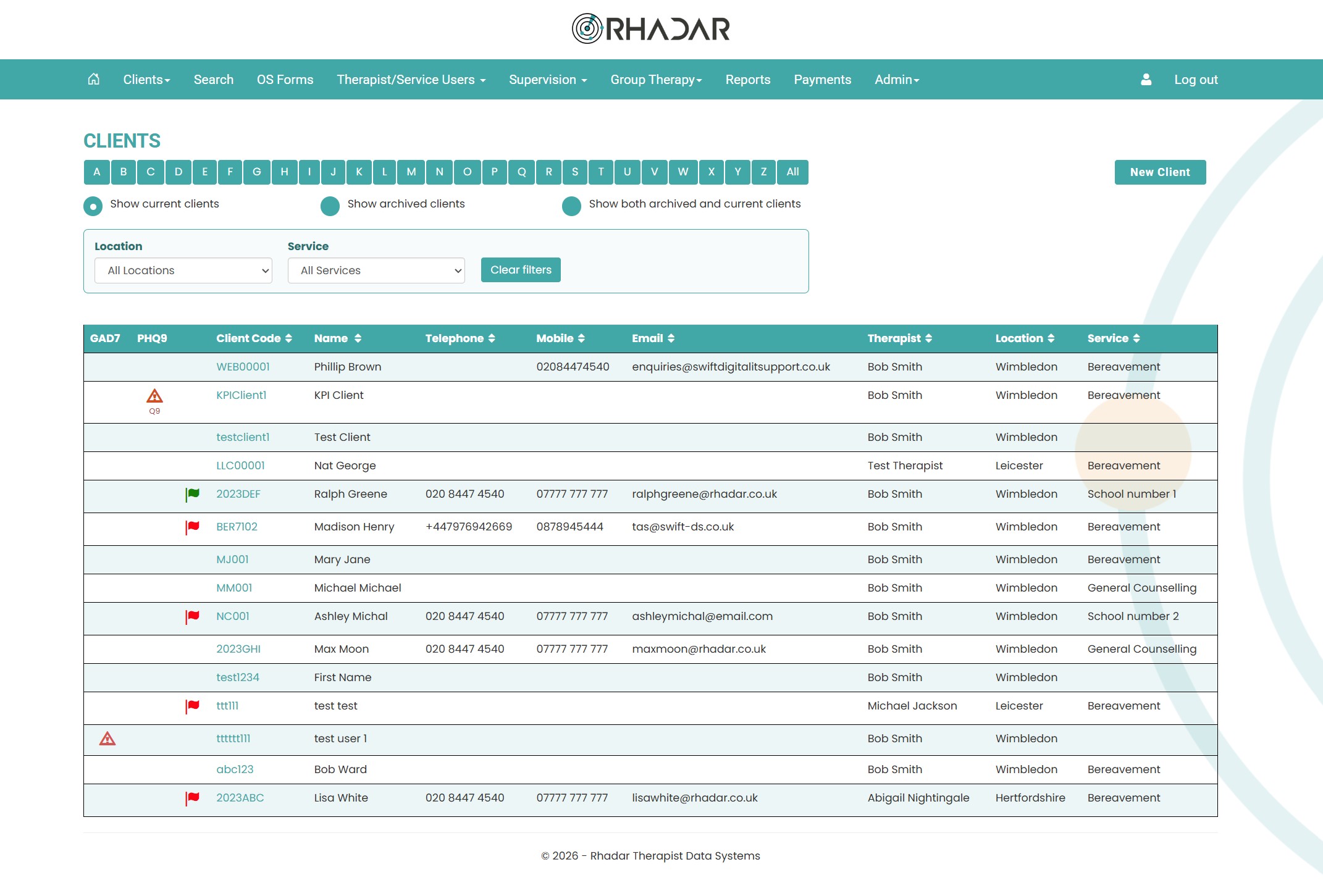Viewport: 1323px width, 896px height.
Task: Select Show archived clients radio
Action: 330,206
